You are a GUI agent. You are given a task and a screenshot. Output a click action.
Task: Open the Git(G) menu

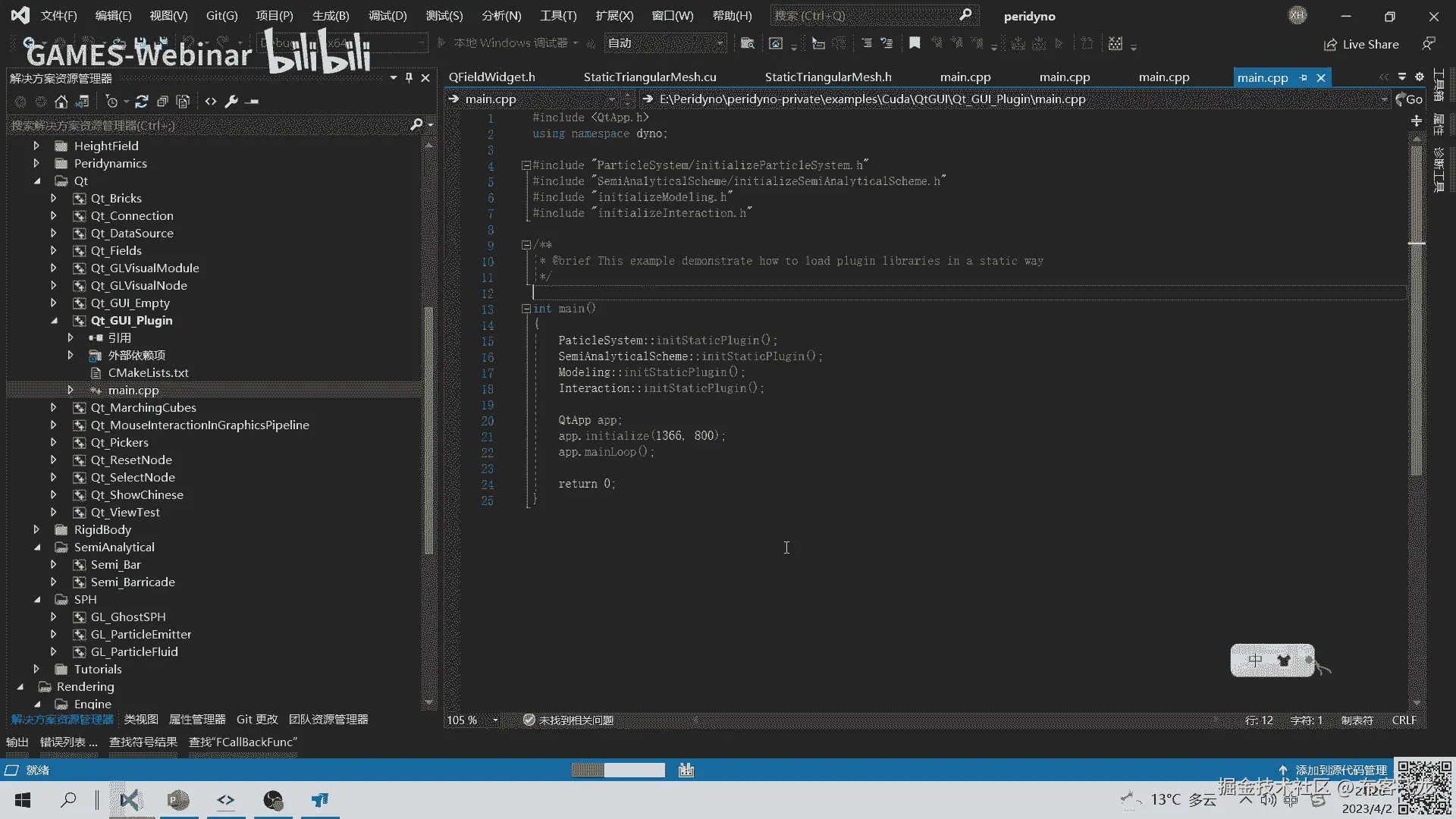tap(221, 16)
